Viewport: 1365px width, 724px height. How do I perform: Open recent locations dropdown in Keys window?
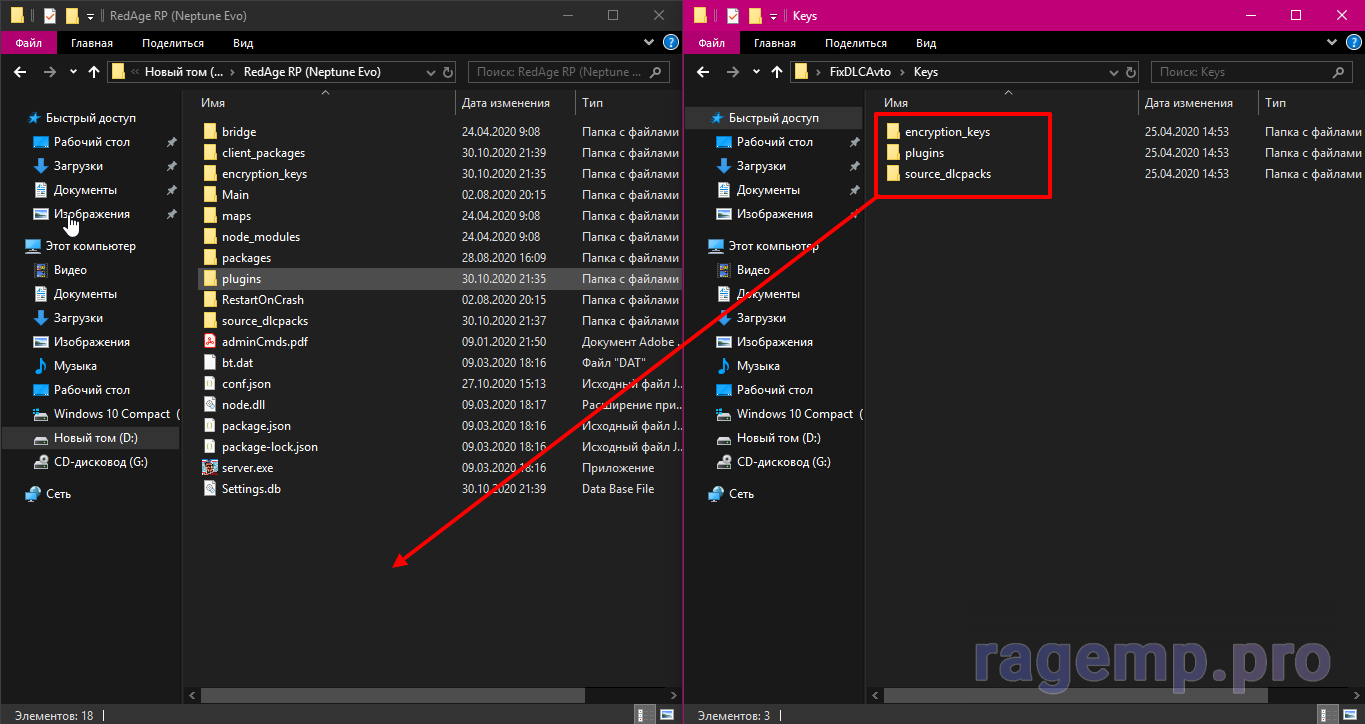pos(756,72)
